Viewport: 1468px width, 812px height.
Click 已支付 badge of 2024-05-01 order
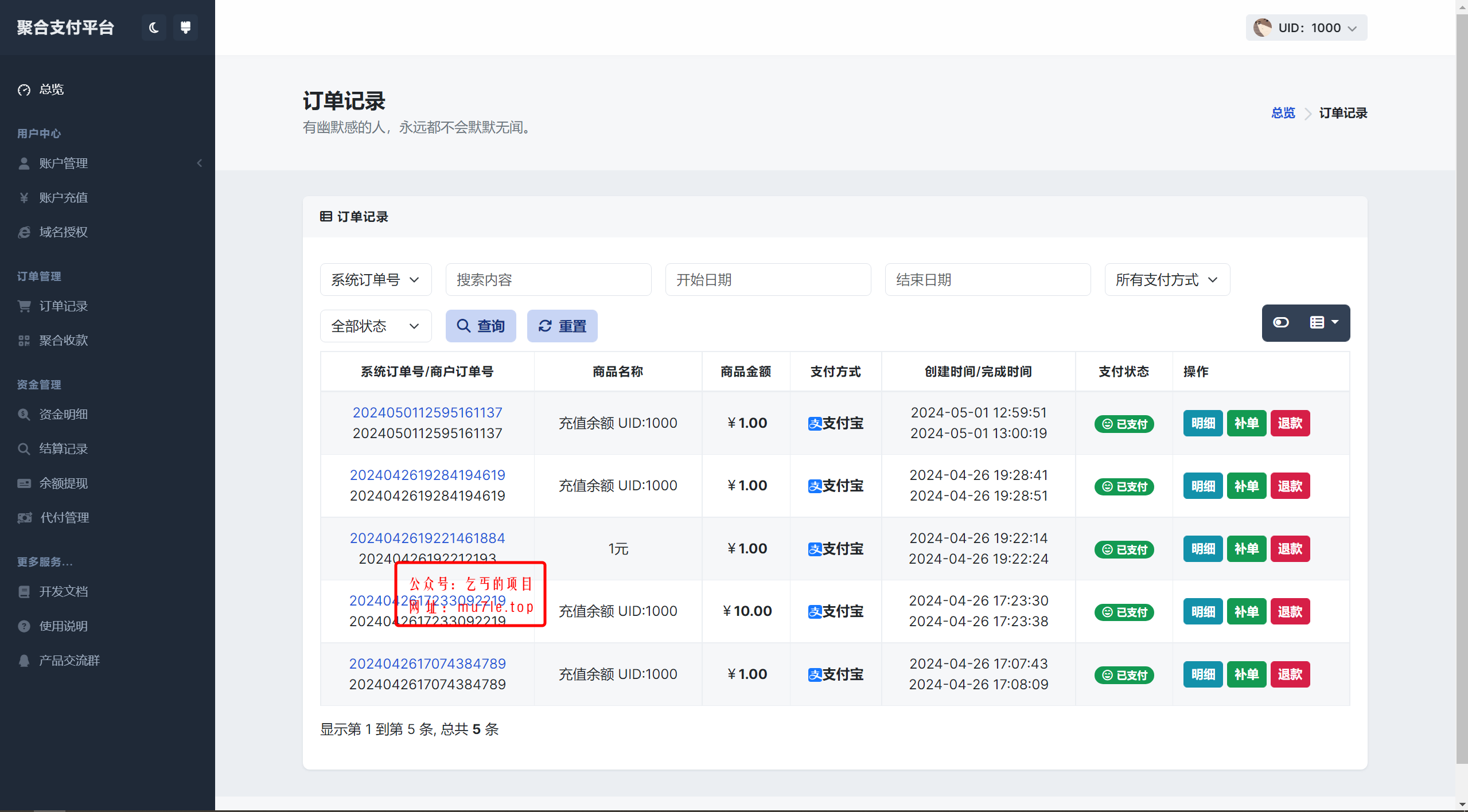[x=1124, y=424]
